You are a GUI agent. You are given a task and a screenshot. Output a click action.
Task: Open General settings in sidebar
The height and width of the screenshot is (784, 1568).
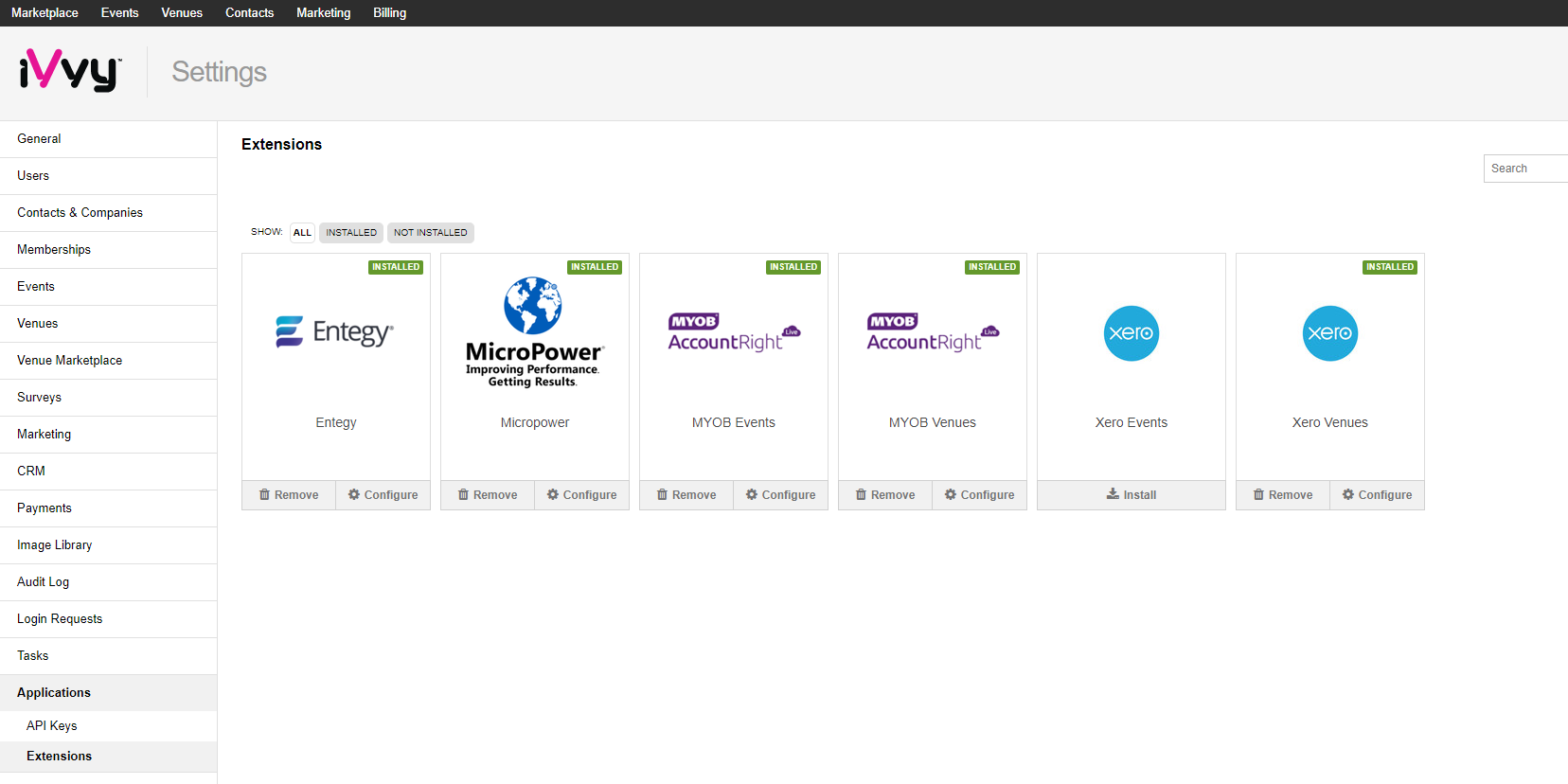pyautogui.click(x=108, y=139)
